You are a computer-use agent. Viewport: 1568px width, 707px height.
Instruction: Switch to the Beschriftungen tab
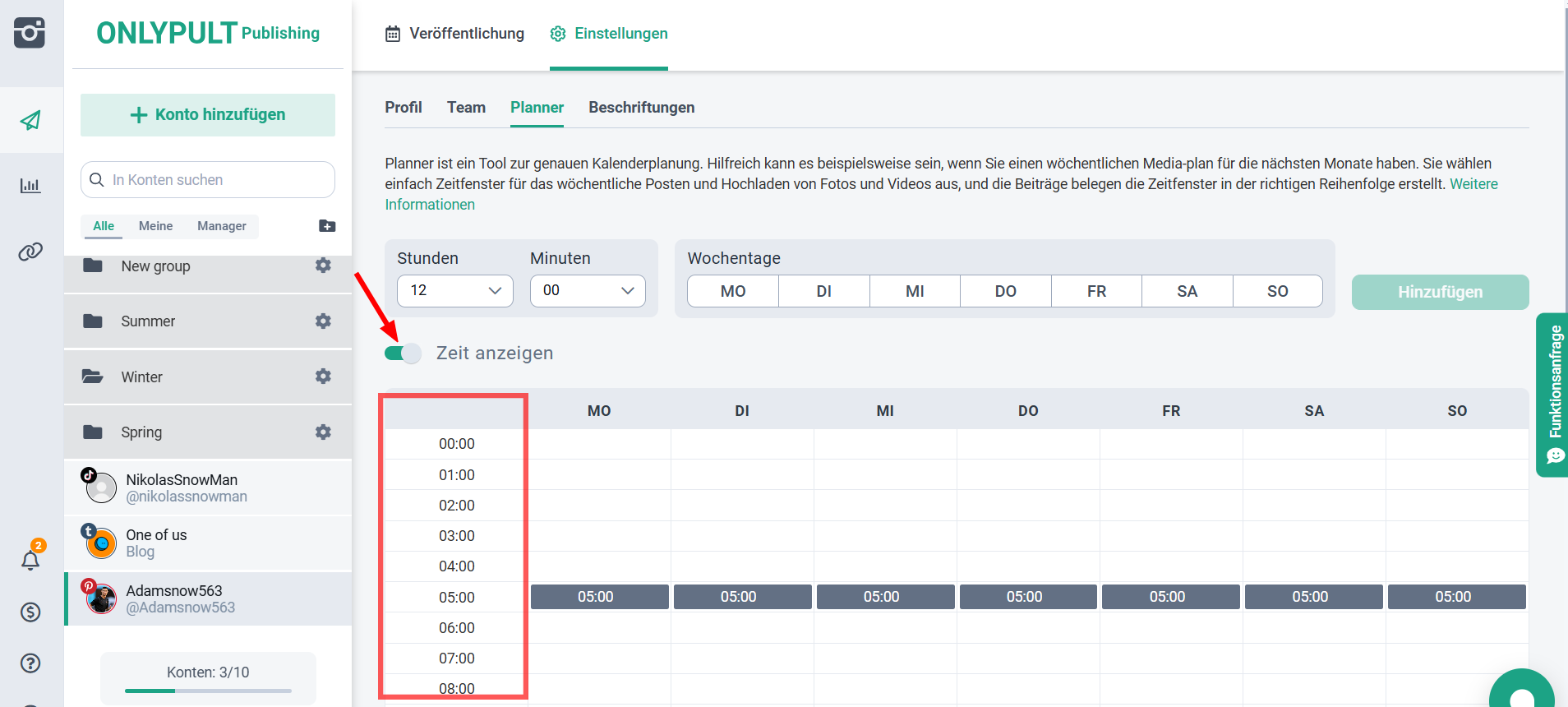pyautogui.click(x=641, y=108)
